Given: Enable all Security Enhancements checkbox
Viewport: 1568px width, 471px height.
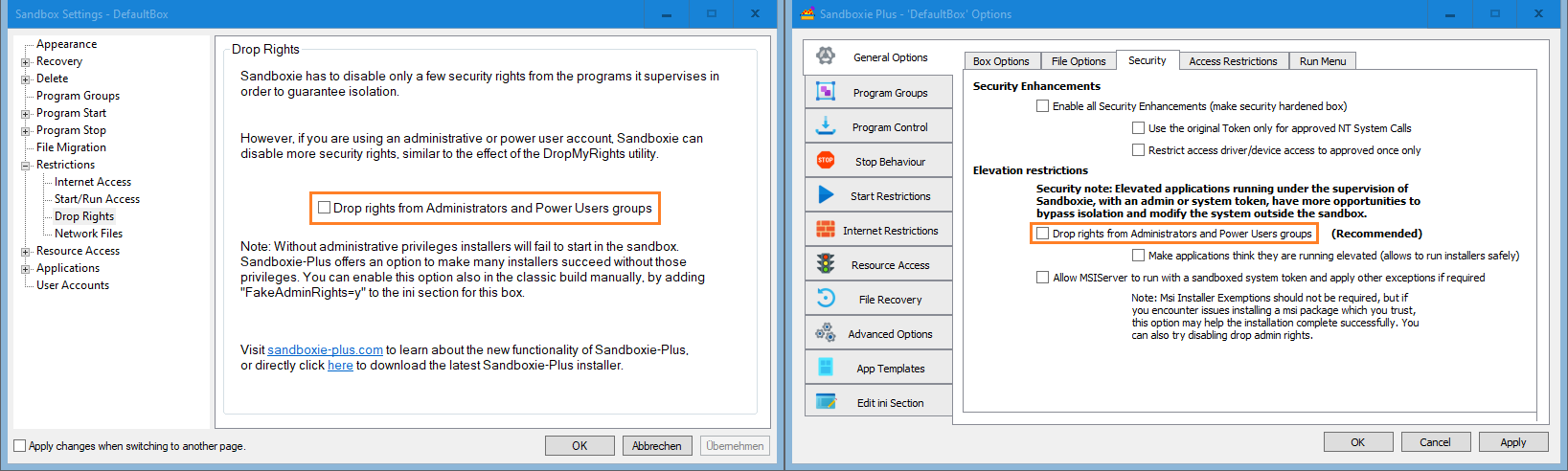Looking at the screenshot, I should [x=1042, y=106].
